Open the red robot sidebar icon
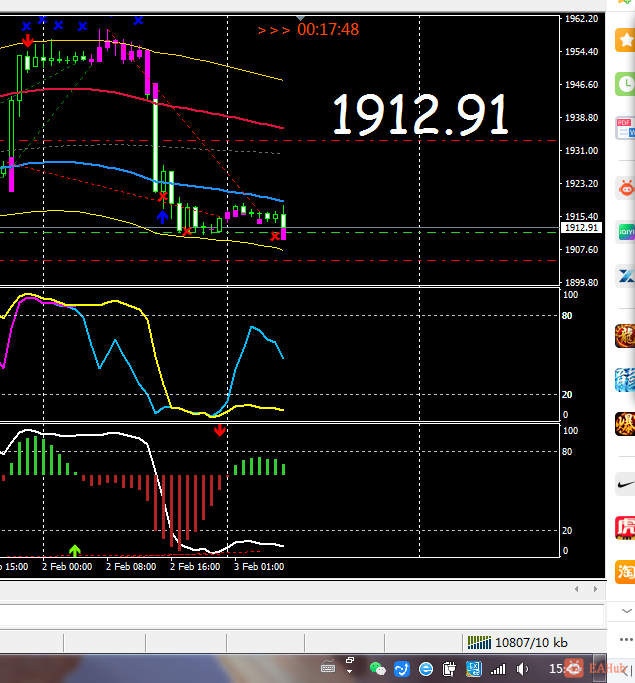This screenshot has width=635, height=683. [x=625, y=188]
